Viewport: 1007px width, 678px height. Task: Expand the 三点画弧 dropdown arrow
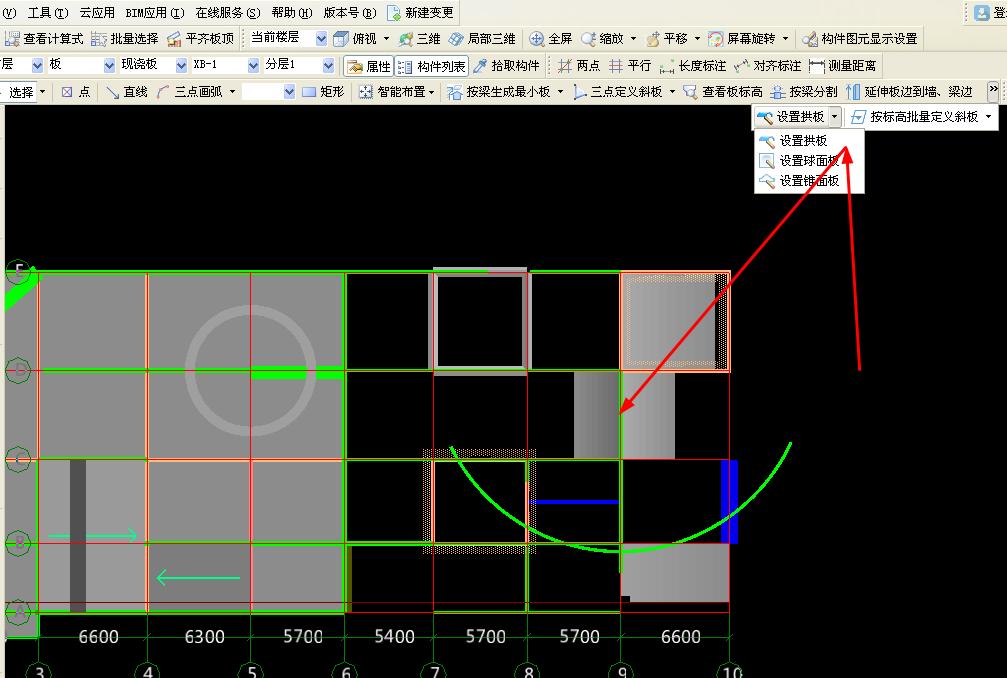tap(232, 92)
